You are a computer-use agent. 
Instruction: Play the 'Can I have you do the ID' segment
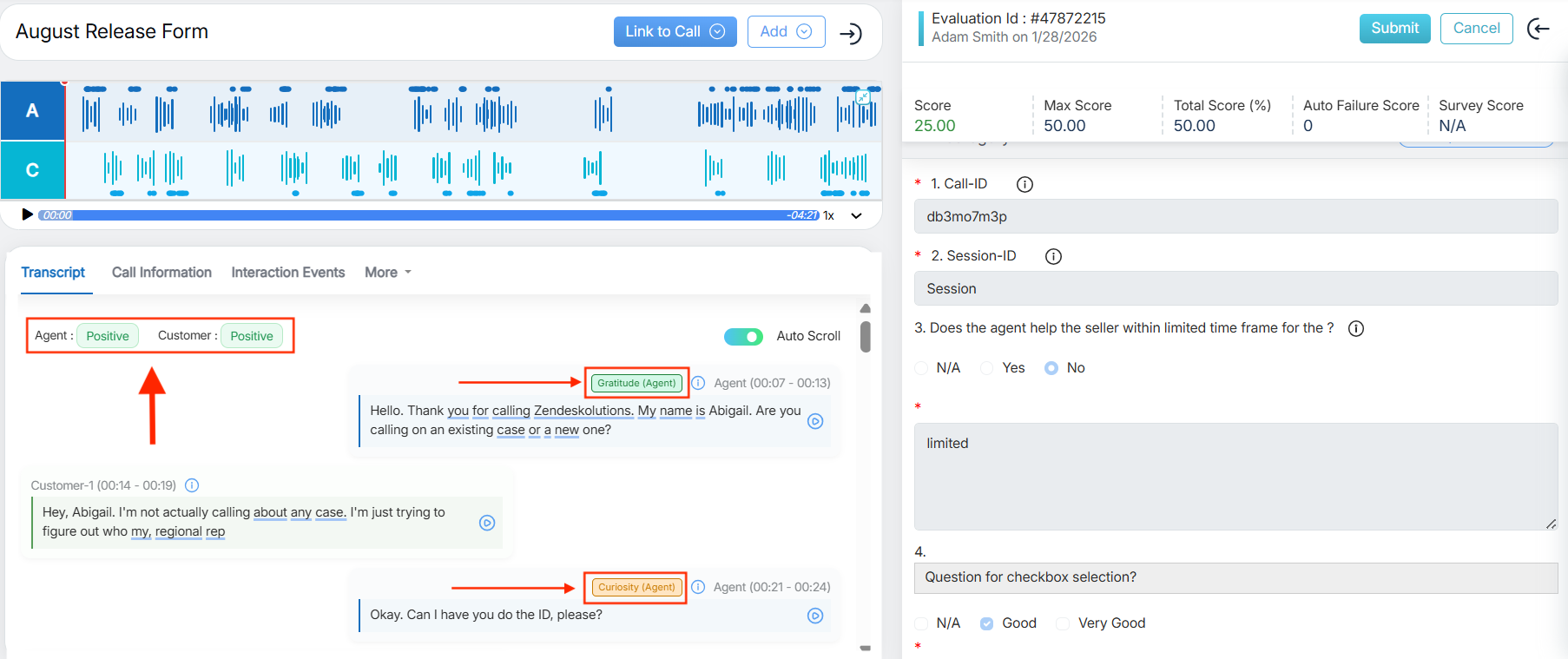coord(815,616)
